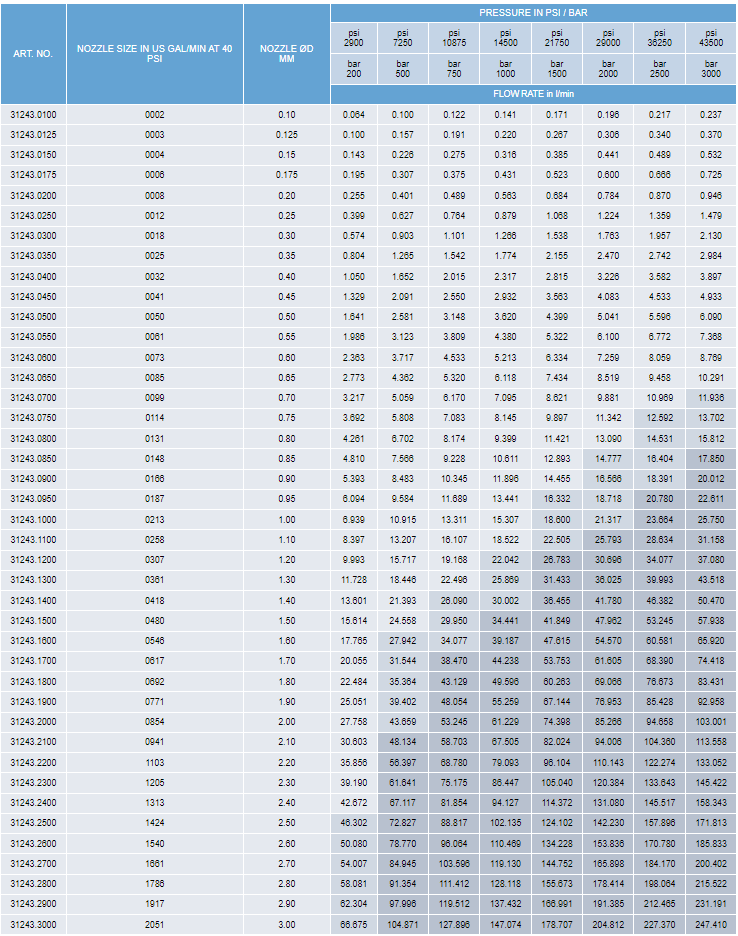Click nozzle size 2051 cell
738x936 pixels.
click(x=155, y=925)
